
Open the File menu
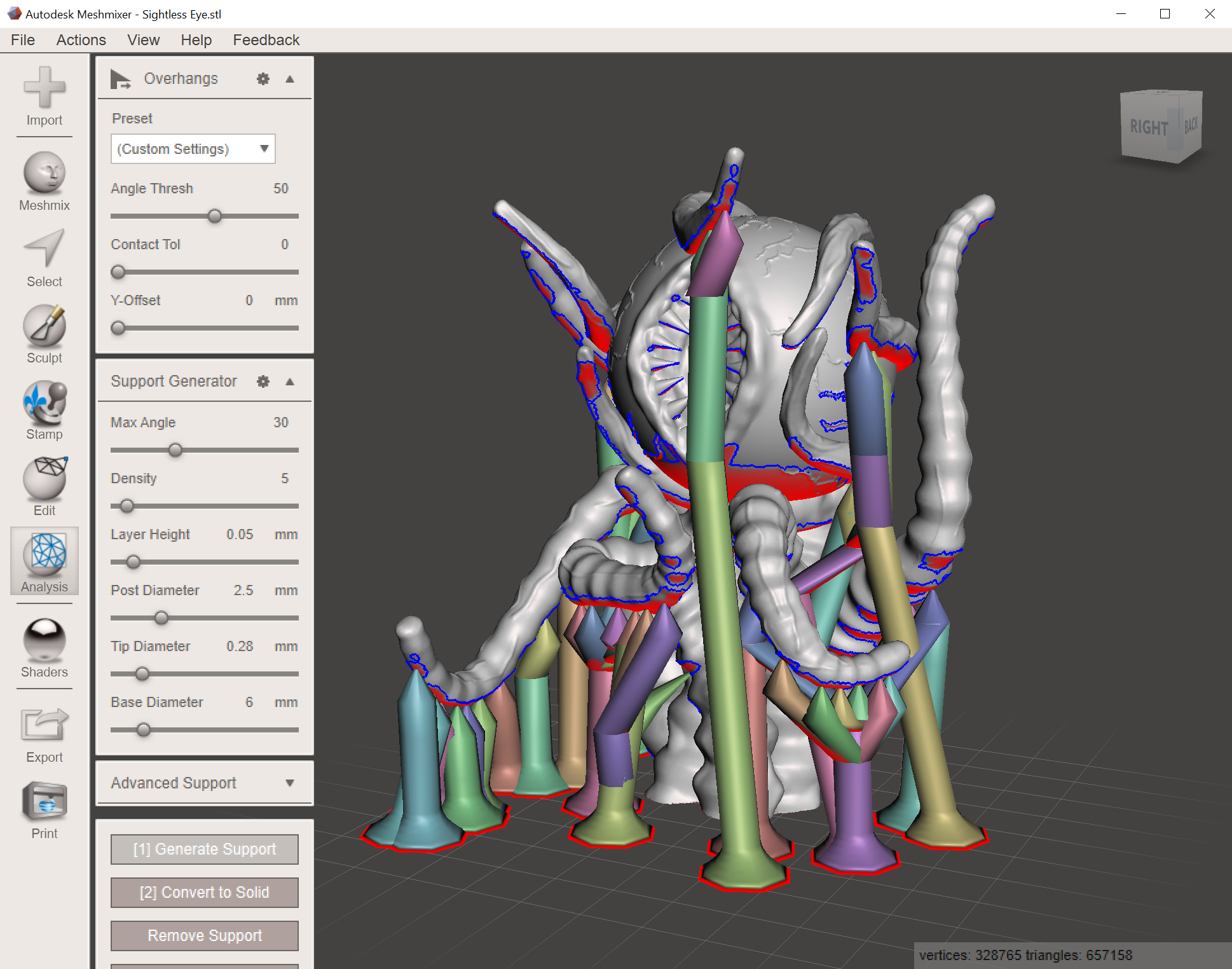pyautogui.click(x=23, y=40)
